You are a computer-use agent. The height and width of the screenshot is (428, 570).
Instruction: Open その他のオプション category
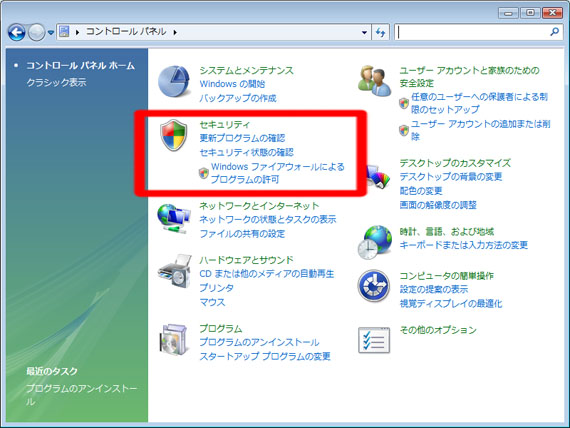pyautogui.click(x=438, y=330)
